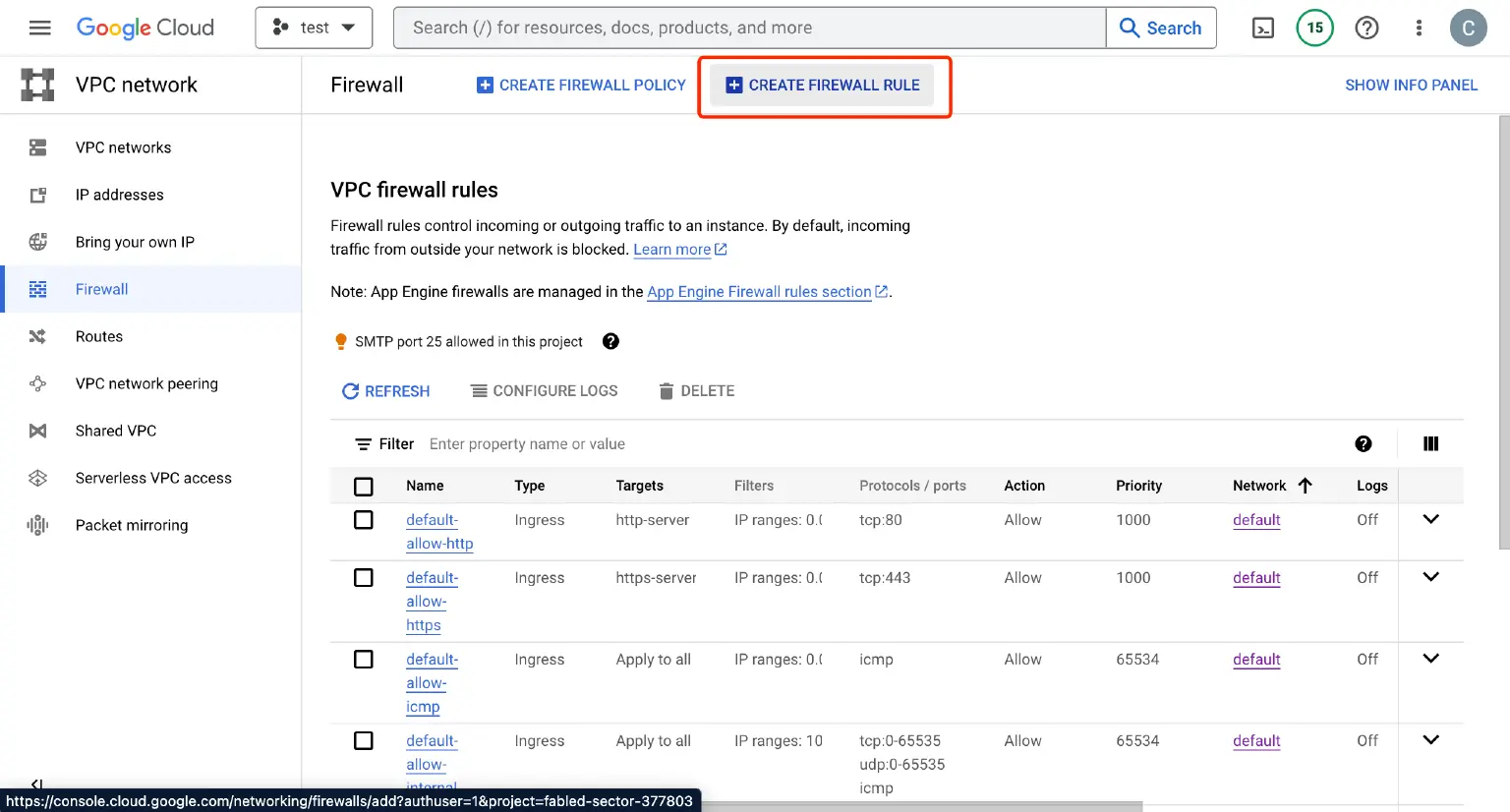Open the test project selector dropdown

[314, 28]
